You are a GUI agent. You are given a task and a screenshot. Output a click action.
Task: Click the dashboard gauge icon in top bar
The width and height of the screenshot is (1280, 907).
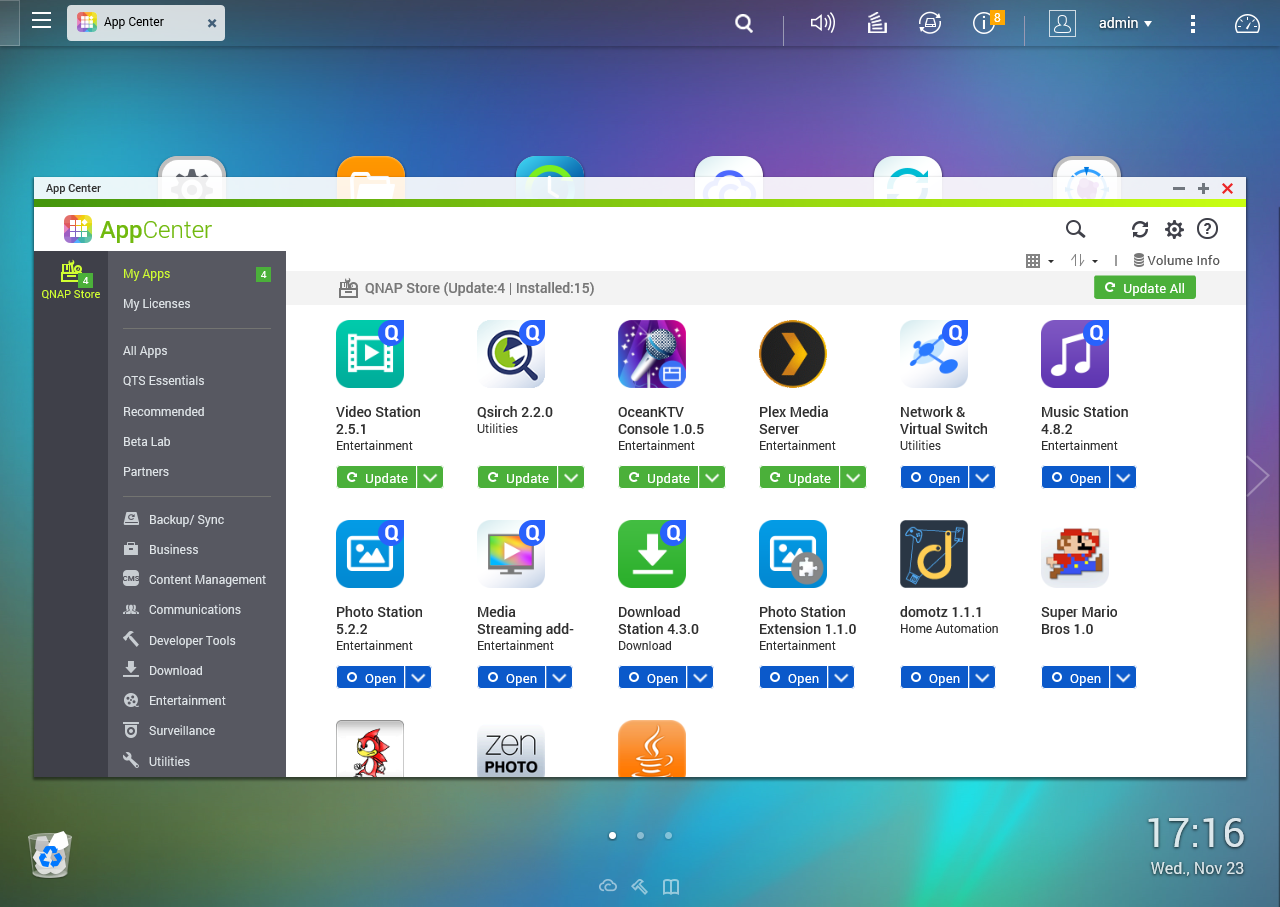(1247, 23)
